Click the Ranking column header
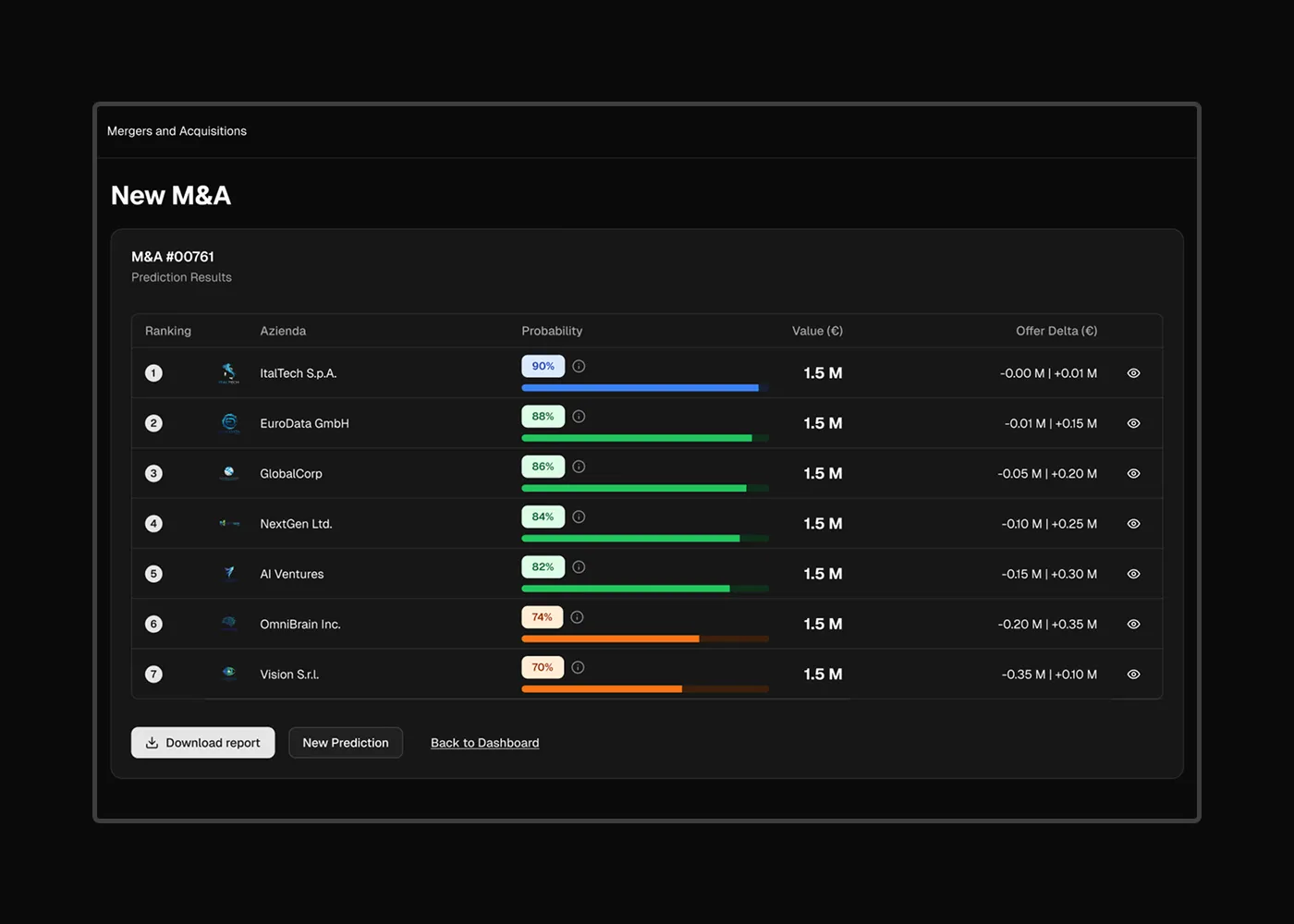 (168, 331)
